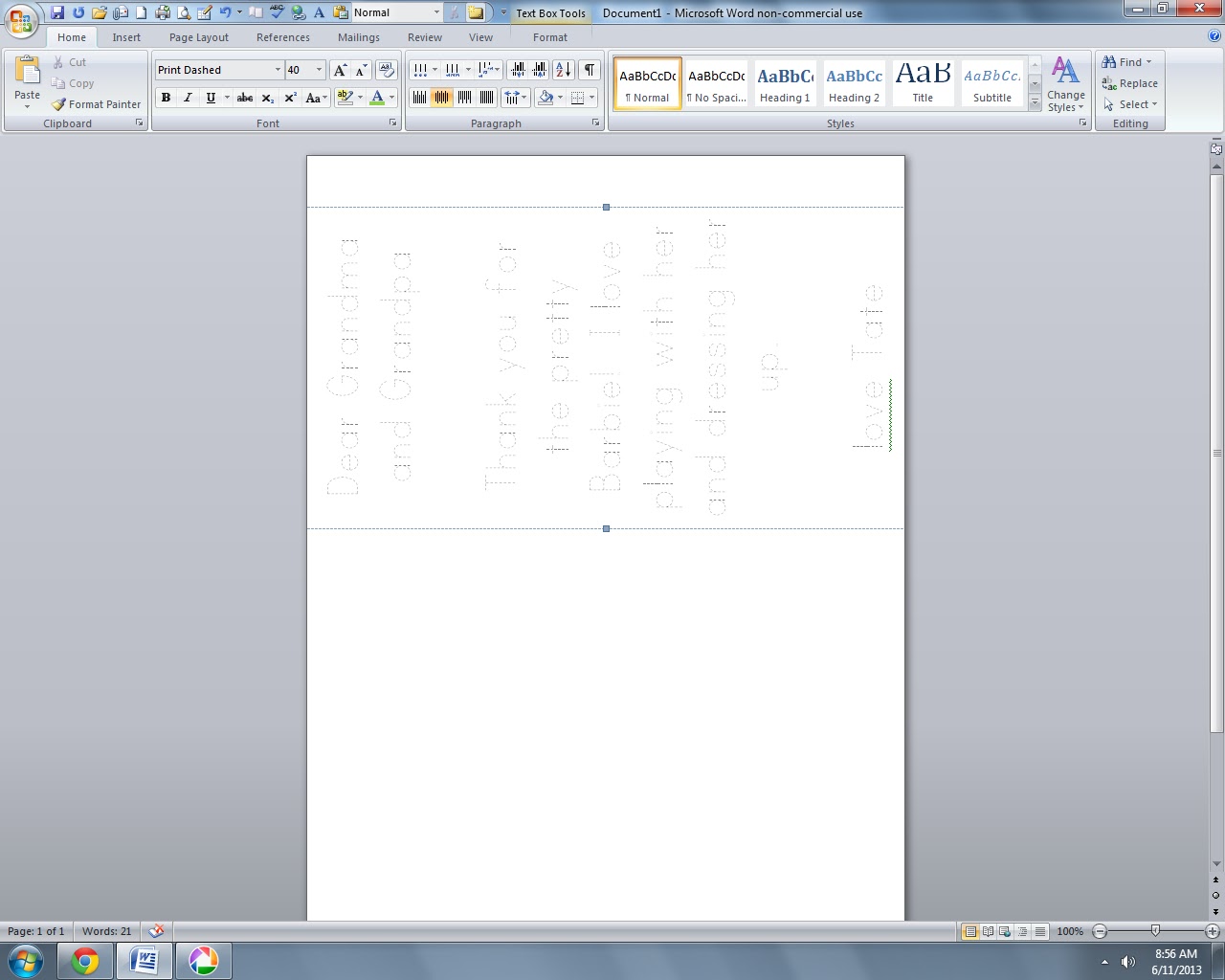Image resolution: width=1225 pixels, height=980 pixels.
Task: Open the Font dialog launcher
Action: [392, 123]
